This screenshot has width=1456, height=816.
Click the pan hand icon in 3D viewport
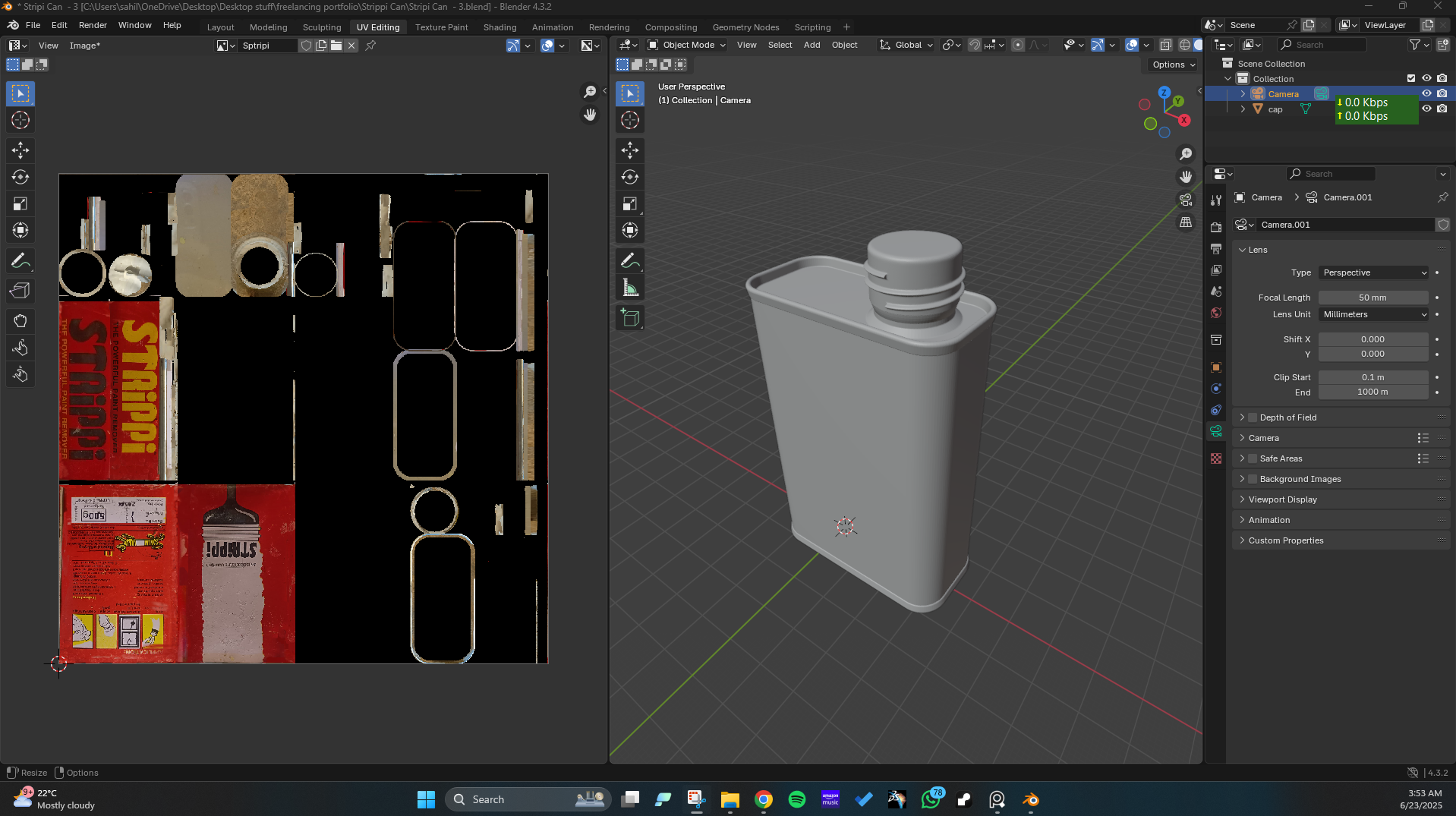point(1186,177)
